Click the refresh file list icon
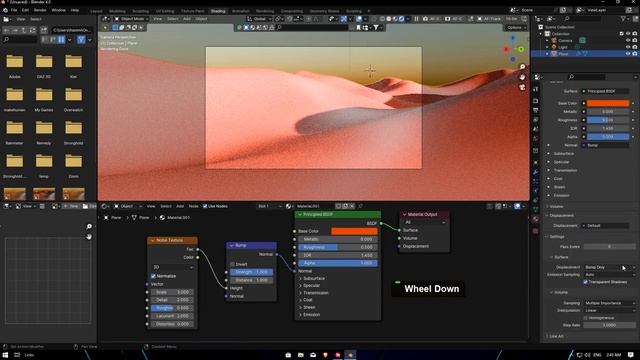Viewport: 640px width, 360px height. [33, 30]
